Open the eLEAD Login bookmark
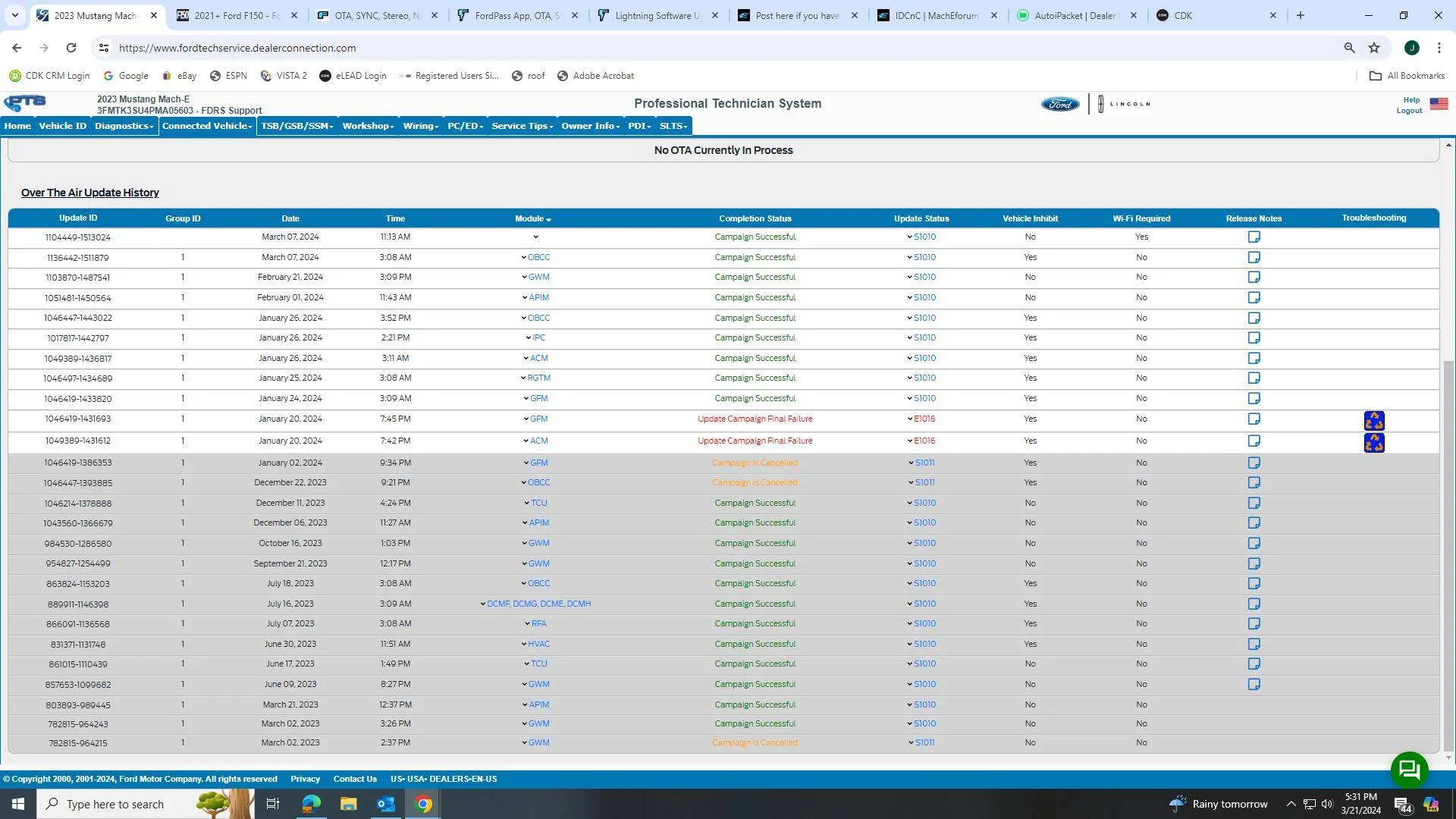 [353, 76]
